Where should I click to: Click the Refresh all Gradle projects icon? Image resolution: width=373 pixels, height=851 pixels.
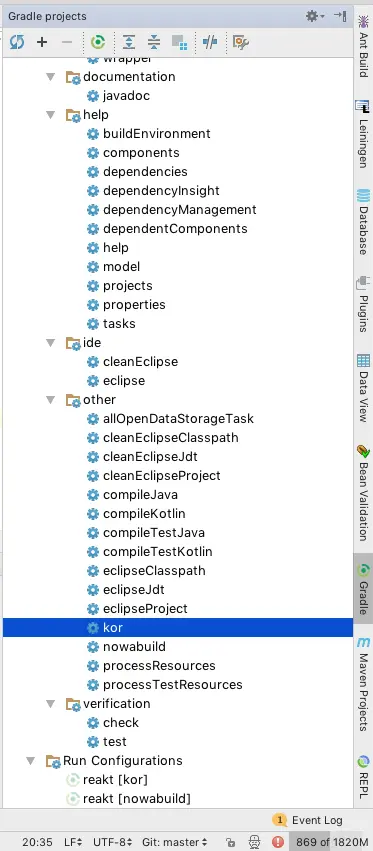coord(17,42)
